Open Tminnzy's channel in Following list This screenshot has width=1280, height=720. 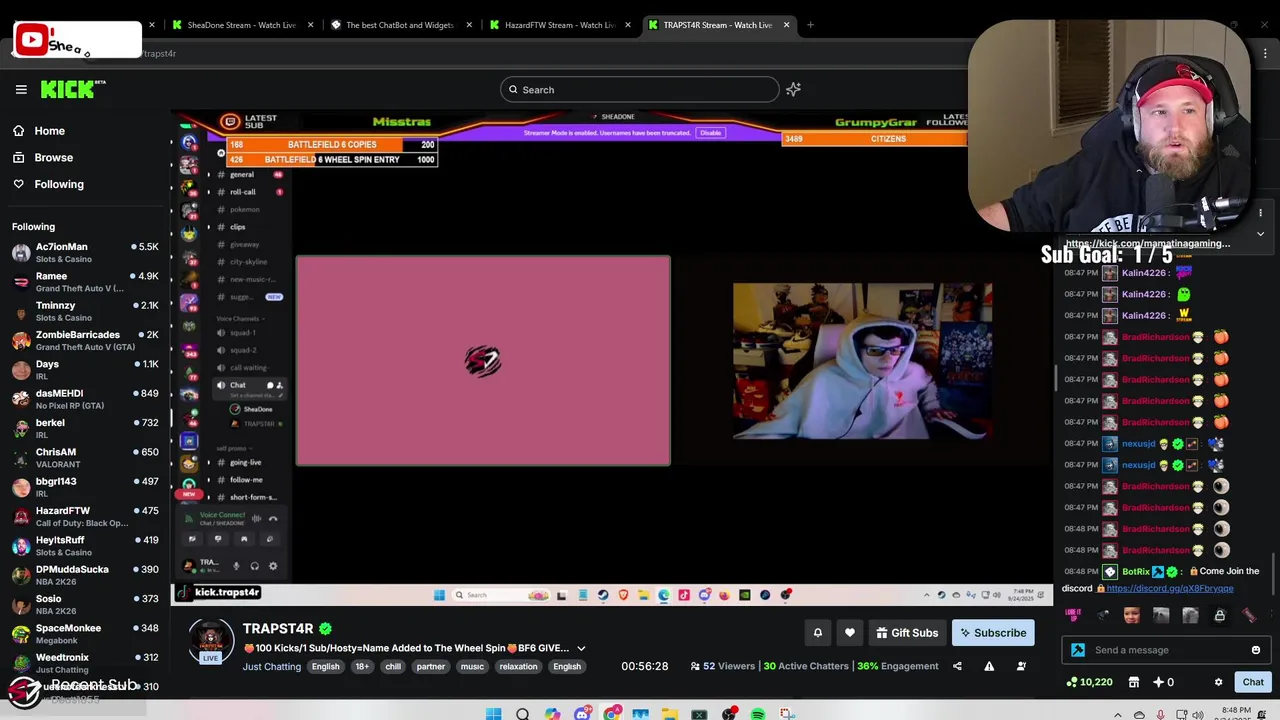pos(85,311)
